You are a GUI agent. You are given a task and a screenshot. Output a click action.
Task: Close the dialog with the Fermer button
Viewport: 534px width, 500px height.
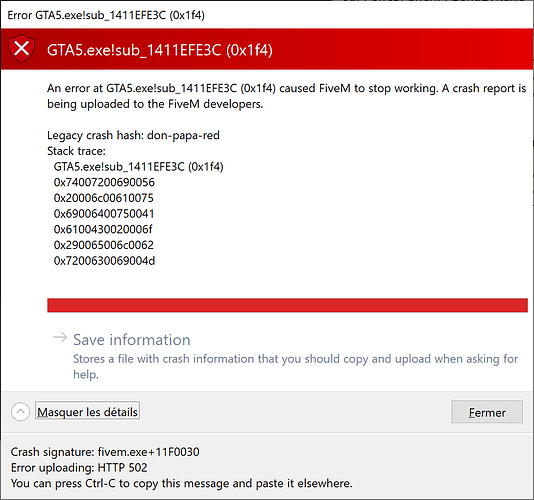tap(487, 412)
